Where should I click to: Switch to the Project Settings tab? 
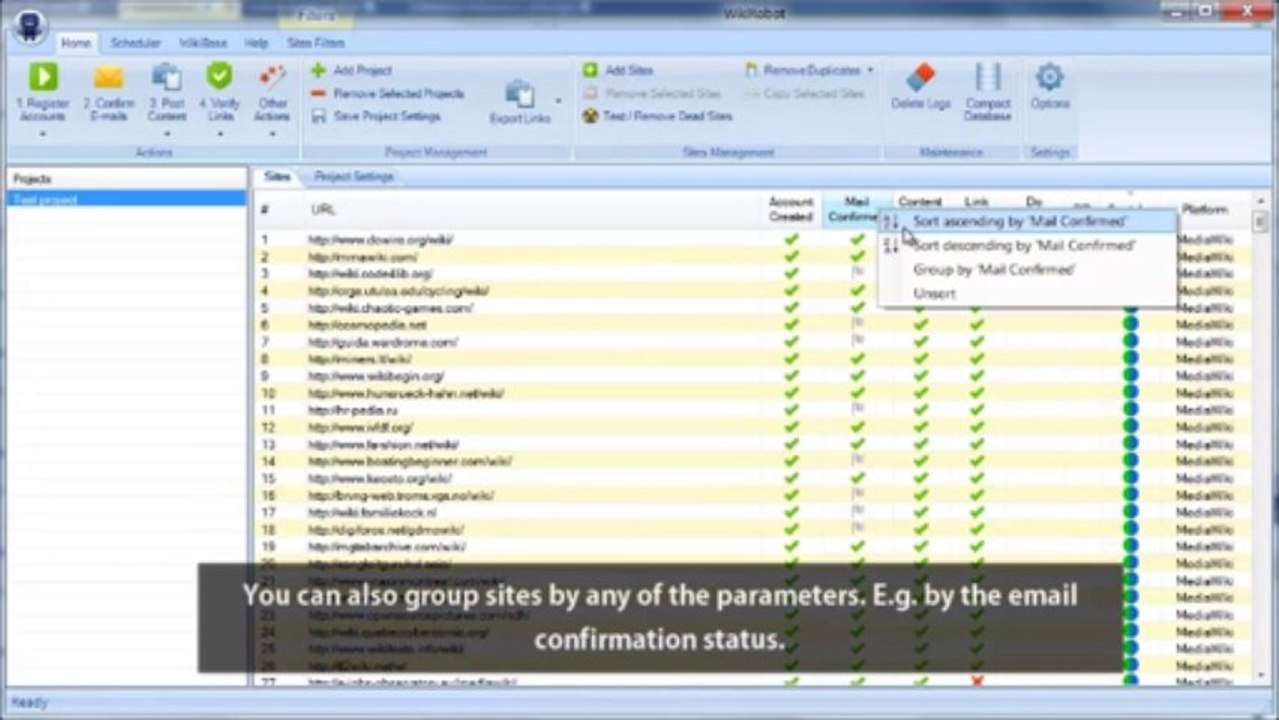354,177
